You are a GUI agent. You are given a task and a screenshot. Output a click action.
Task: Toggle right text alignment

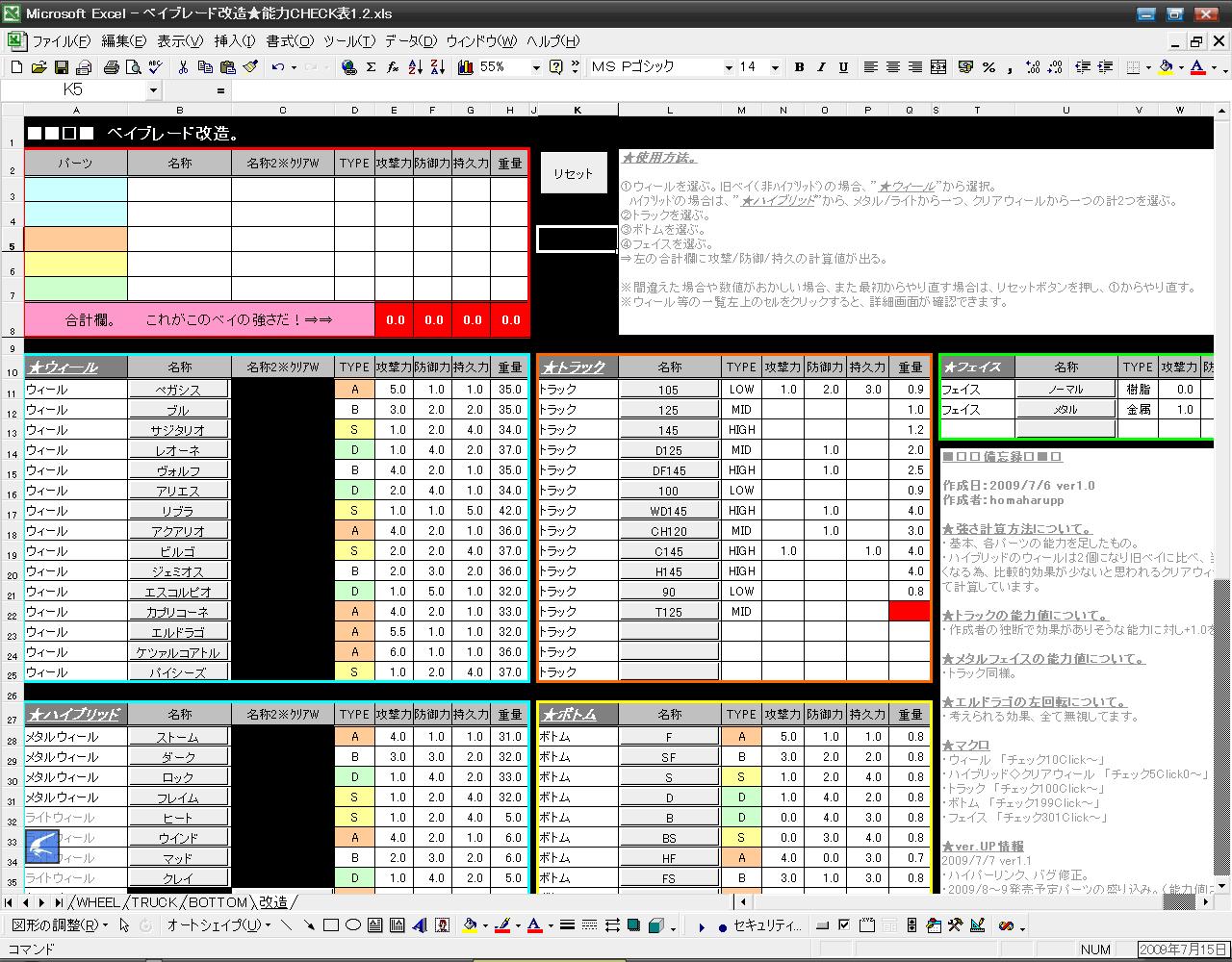915,67
